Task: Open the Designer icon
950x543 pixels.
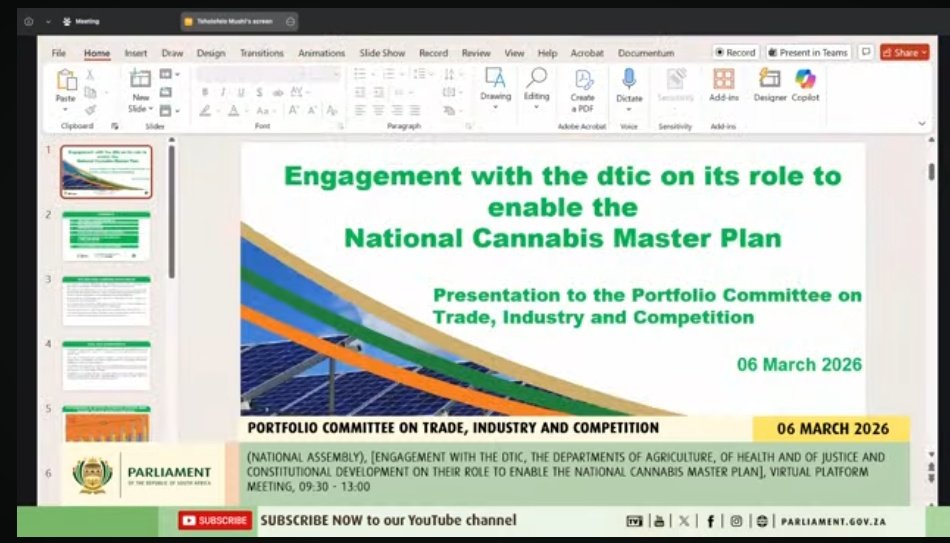Action: point(769,79)
